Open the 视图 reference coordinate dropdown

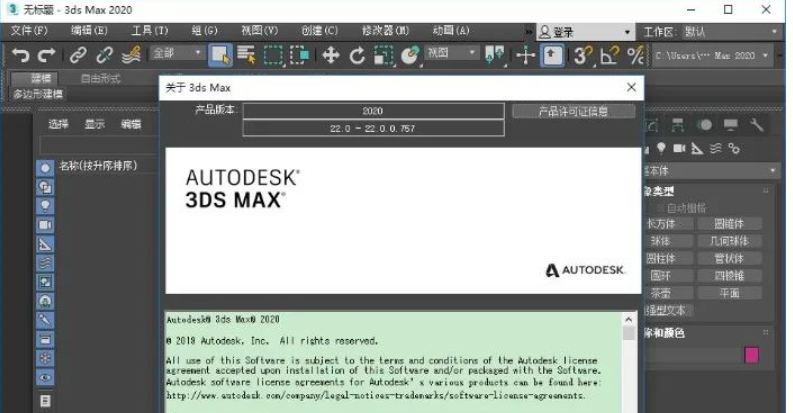[x=452, y=53]
